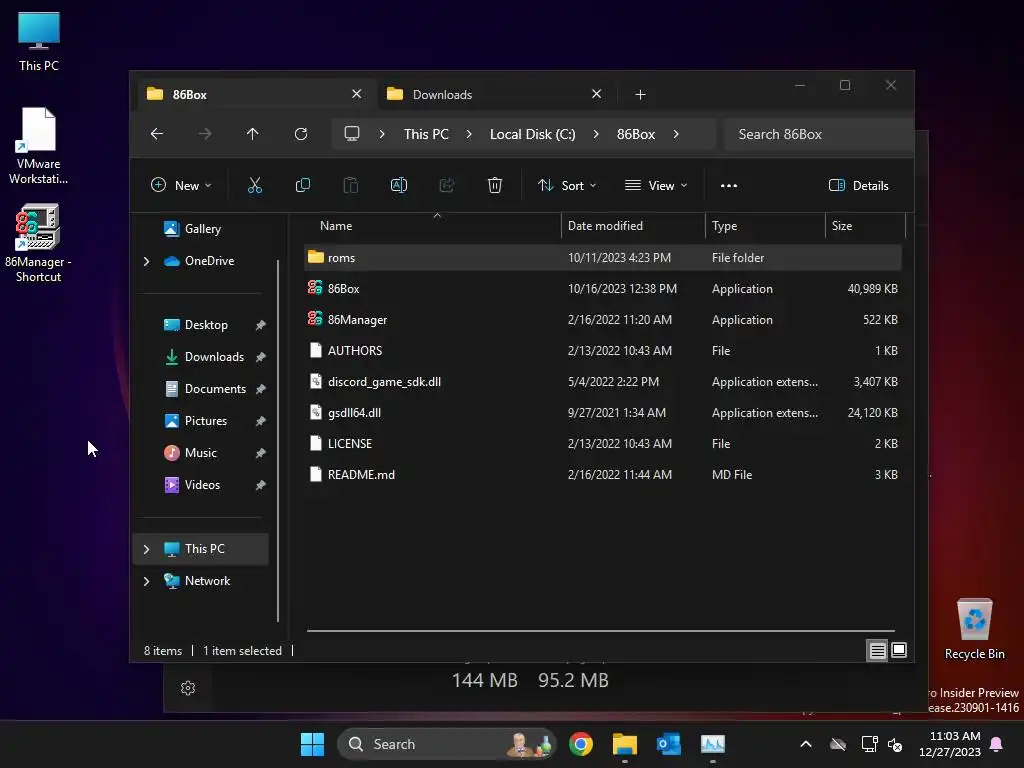
Task: Click the PC monitor icon in address bar
Action: 352,134
